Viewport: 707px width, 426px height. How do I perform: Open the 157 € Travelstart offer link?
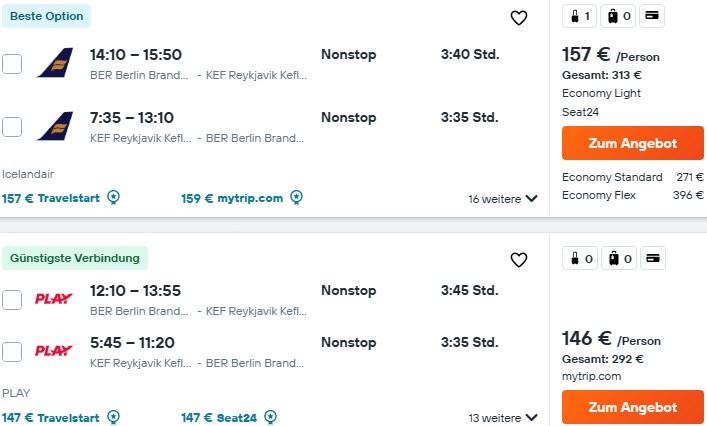point(51,198)
